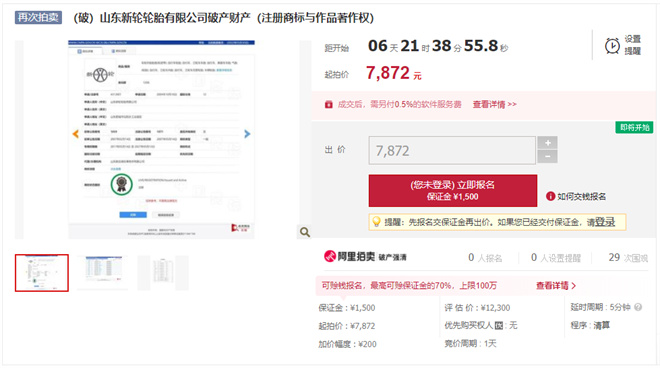Viewport: 660px width, 368px height.
Task: Select the first trademark thumbnail
Action: (42, 273)
